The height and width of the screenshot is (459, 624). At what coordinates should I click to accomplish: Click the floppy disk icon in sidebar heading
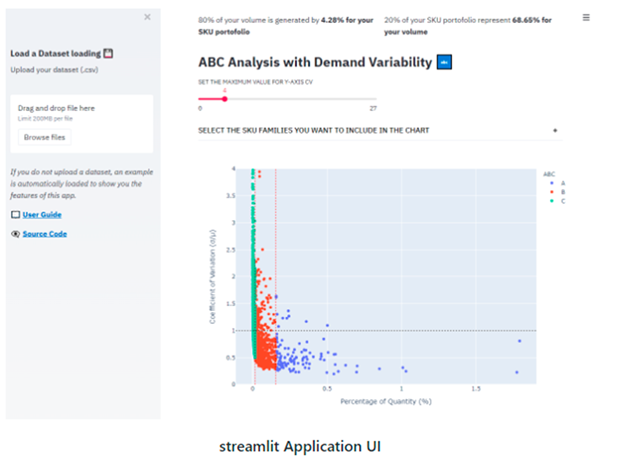[x=109, y=52]
